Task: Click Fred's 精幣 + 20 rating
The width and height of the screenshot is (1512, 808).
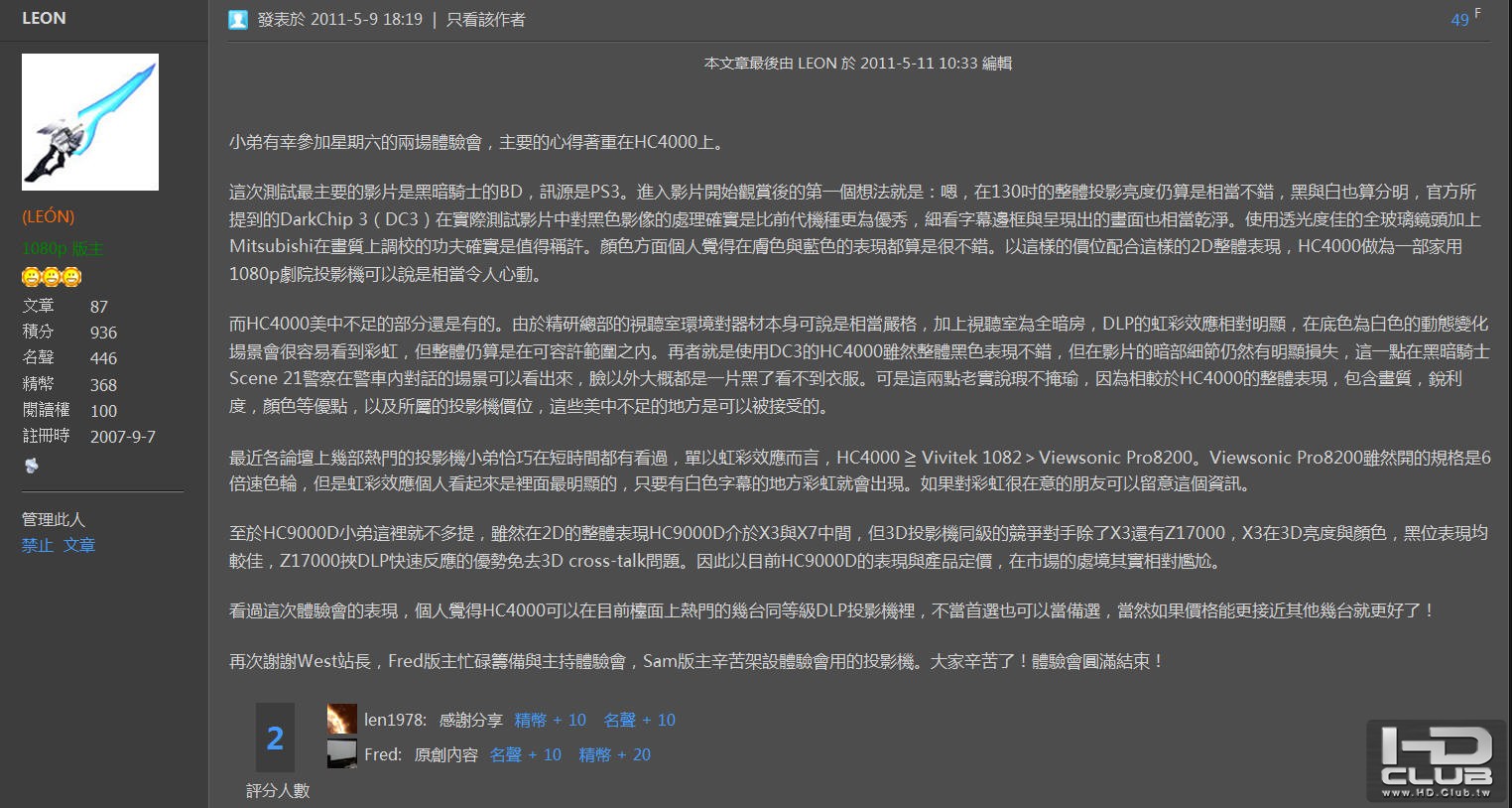Action: point(615,754)
